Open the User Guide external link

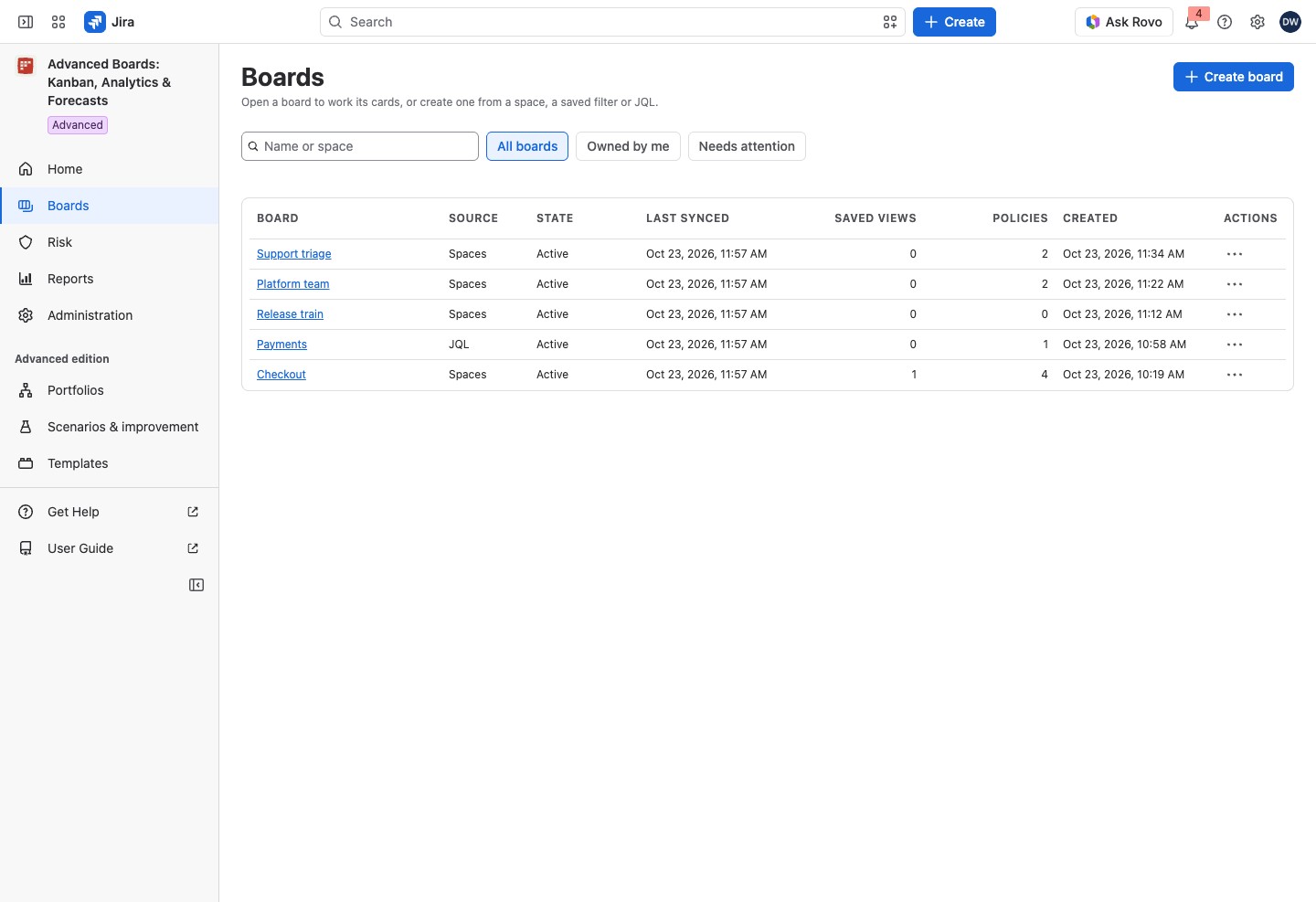[110, 548]
